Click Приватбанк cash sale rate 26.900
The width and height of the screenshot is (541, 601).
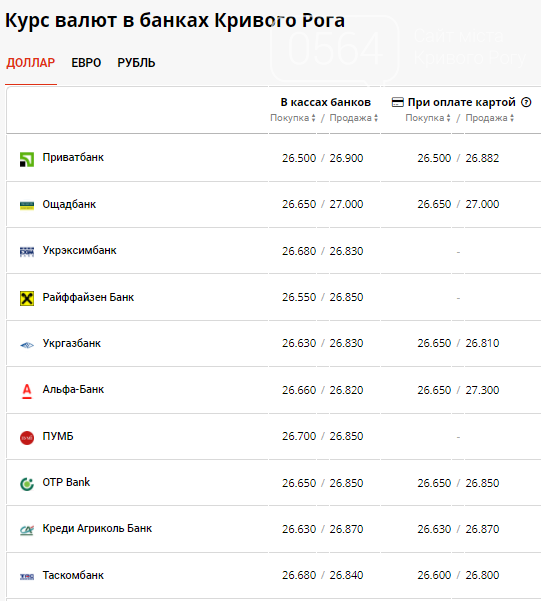[x=346, y=158]
